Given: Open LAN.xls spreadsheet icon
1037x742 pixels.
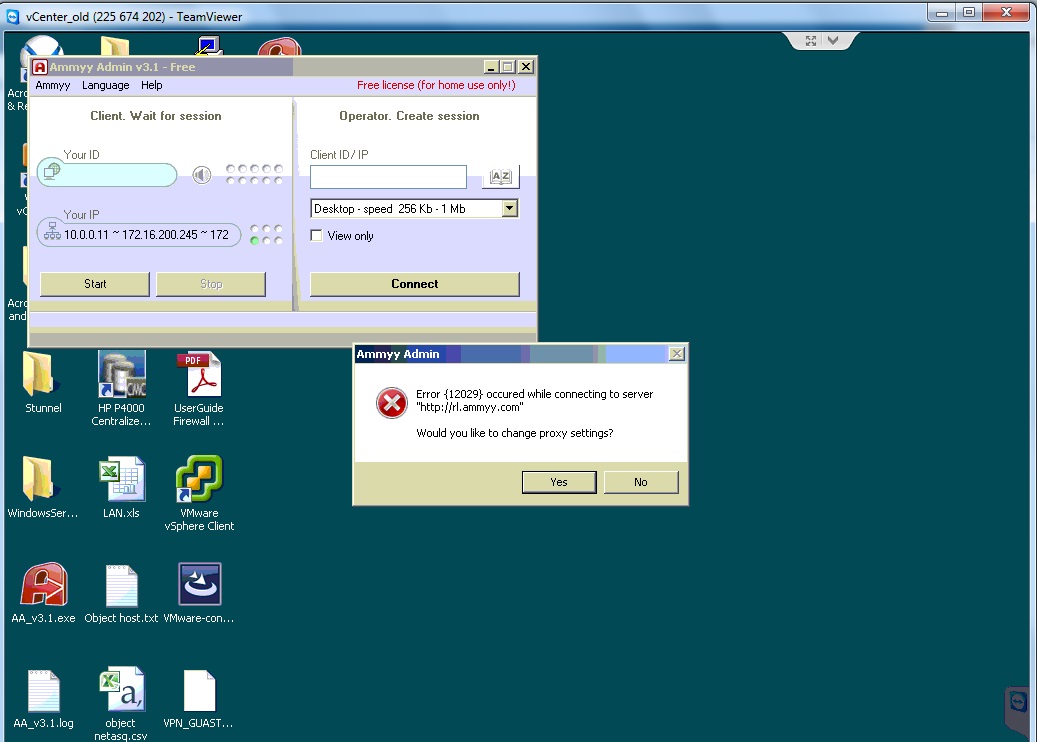Looking at the screenshot, I should click(122, 479).
